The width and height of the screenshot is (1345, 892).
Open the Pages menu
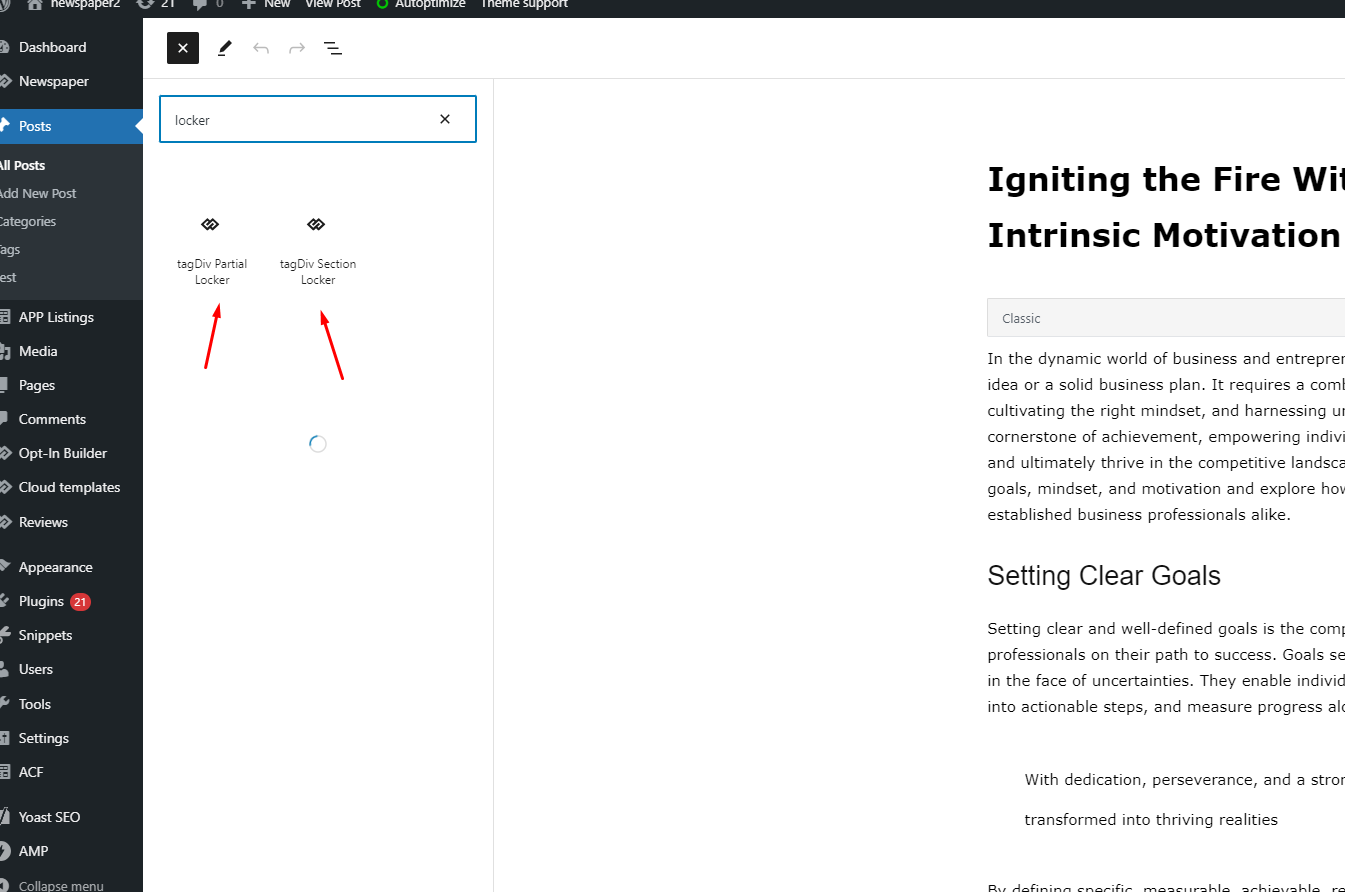37,385
